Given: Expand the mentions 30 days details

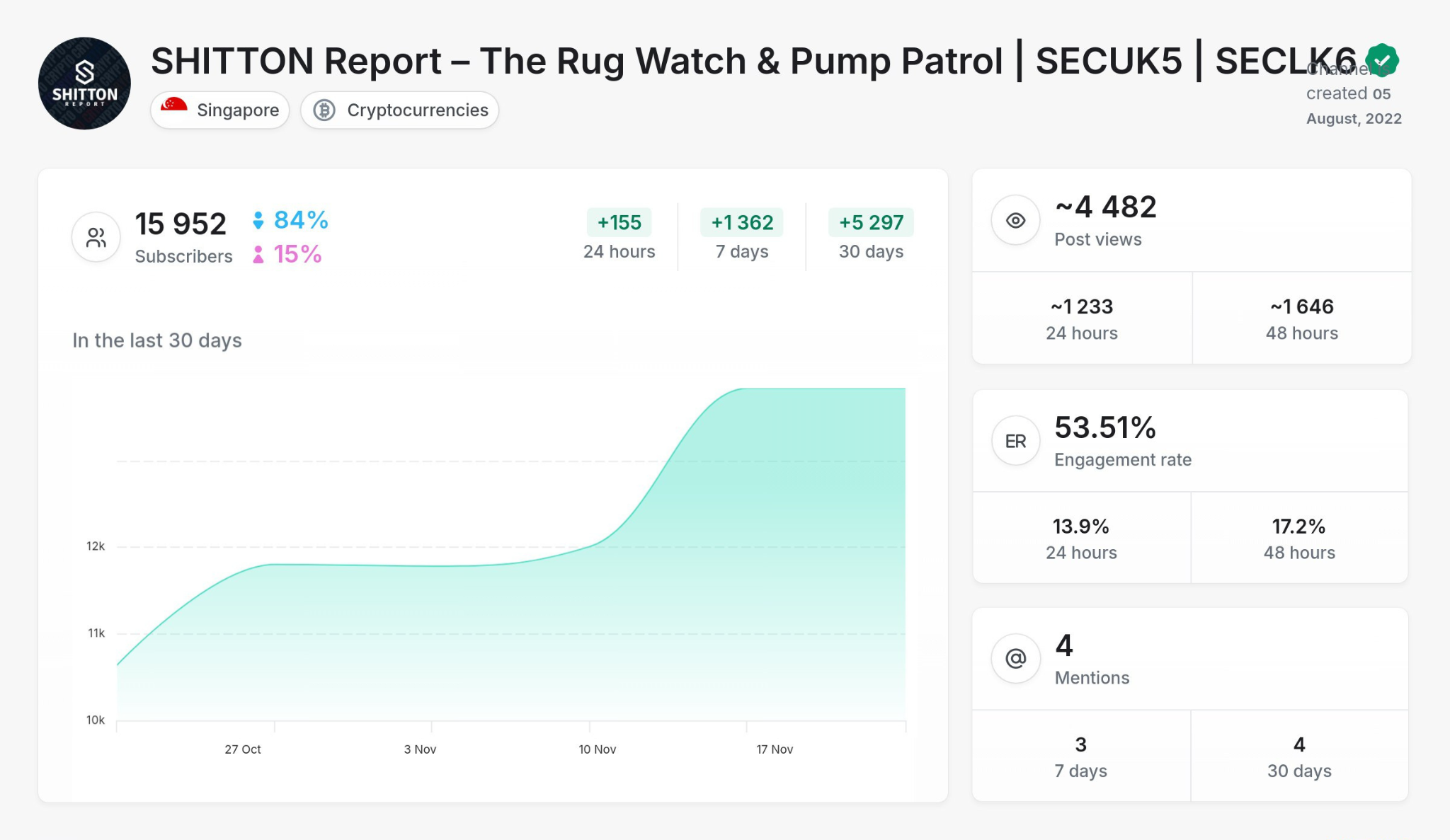Looking at the screenshot, I should pos(1299,755).
